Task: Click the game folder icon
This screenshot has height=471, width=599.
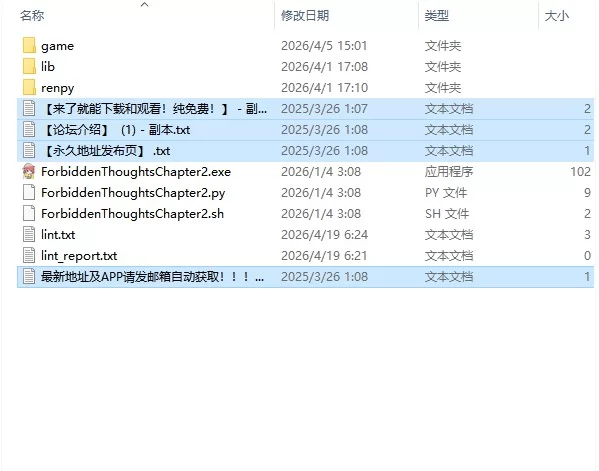Action: (29, 45)
